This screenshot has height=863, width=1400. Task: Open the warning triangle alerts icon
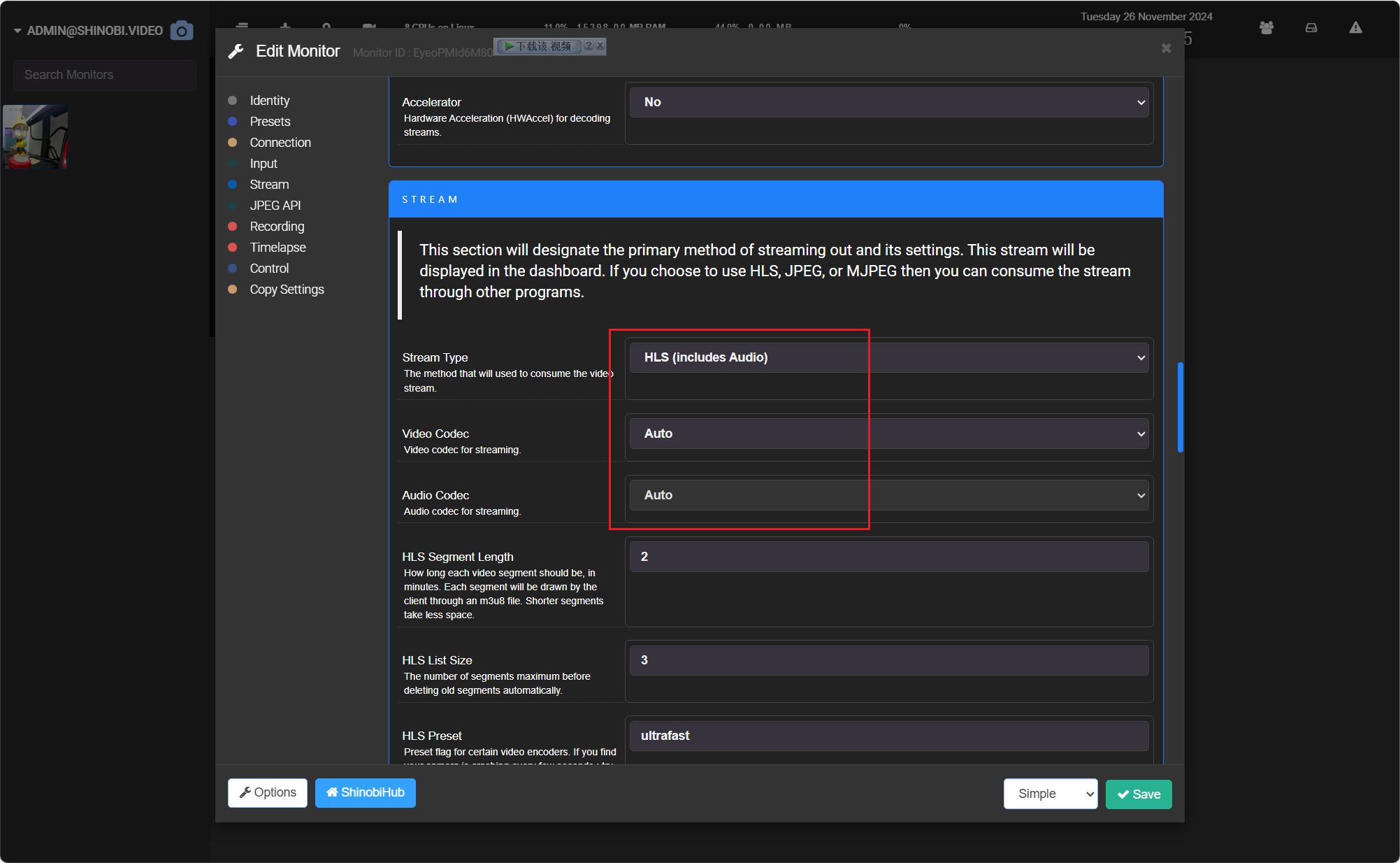(x=1355, y=28)
